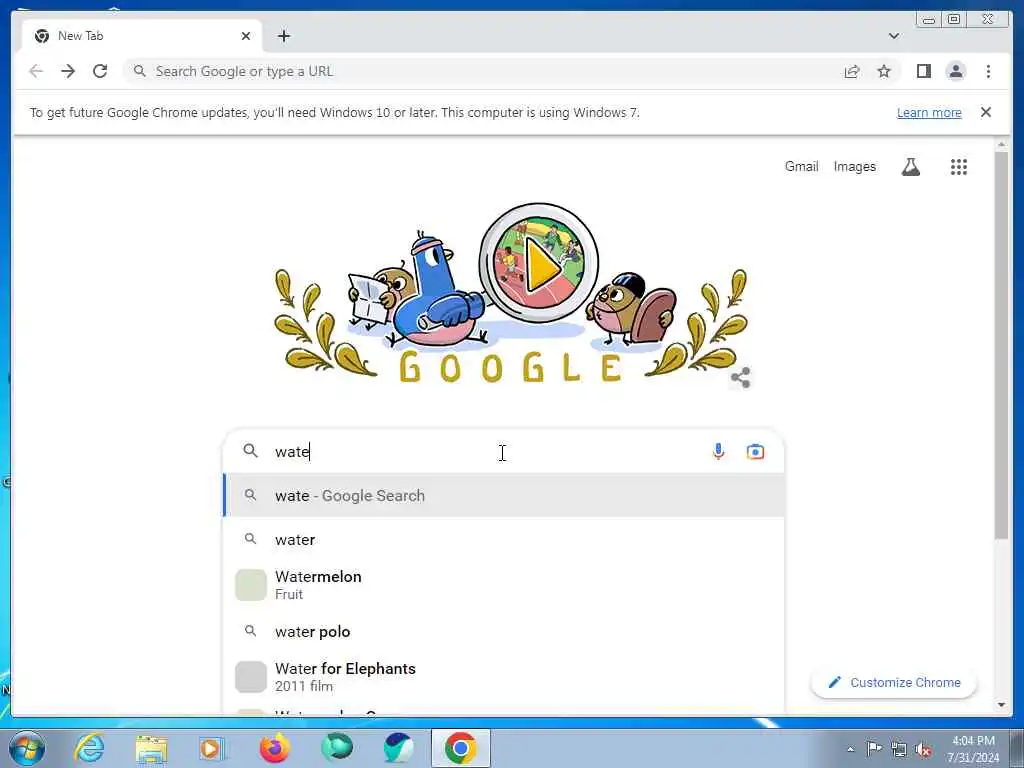The width and height of the screenshot is (1024, 768).
Task: Click Chrome icon on taskbar
Action: [460, 748]
